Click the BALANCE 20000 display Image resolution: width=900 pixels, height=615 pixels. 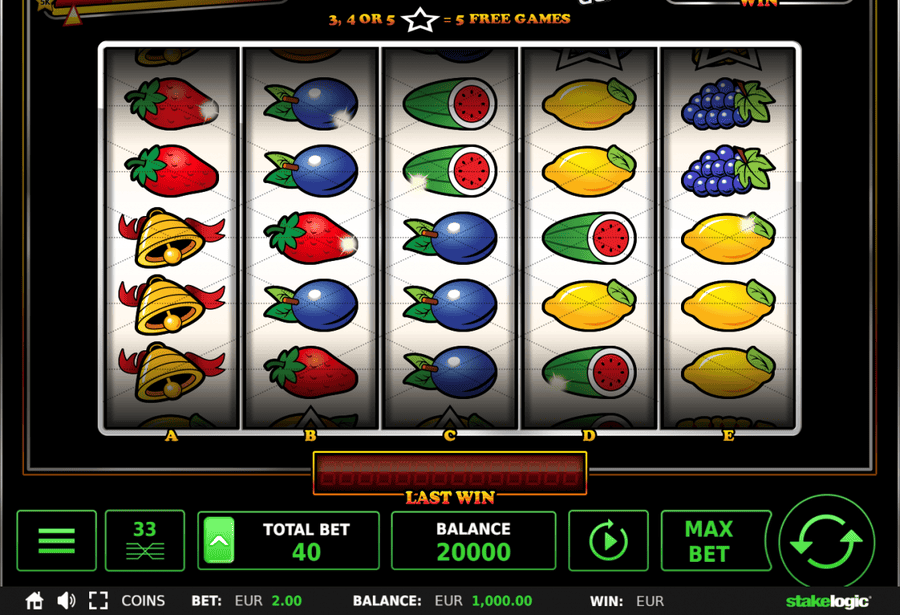point(474,540)
